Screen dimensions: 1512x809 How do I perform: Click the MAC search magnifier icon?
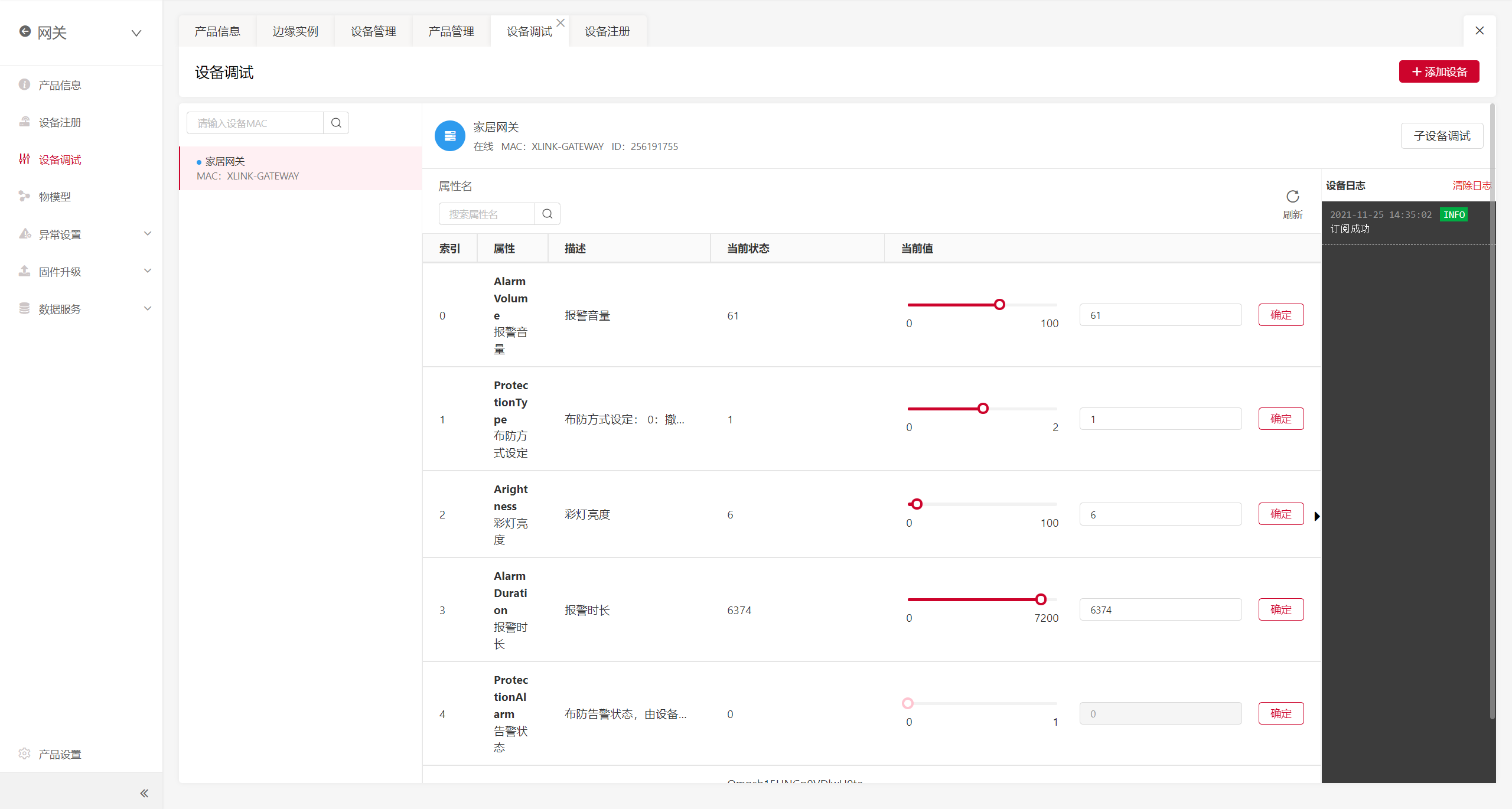(x=336, y=123)
